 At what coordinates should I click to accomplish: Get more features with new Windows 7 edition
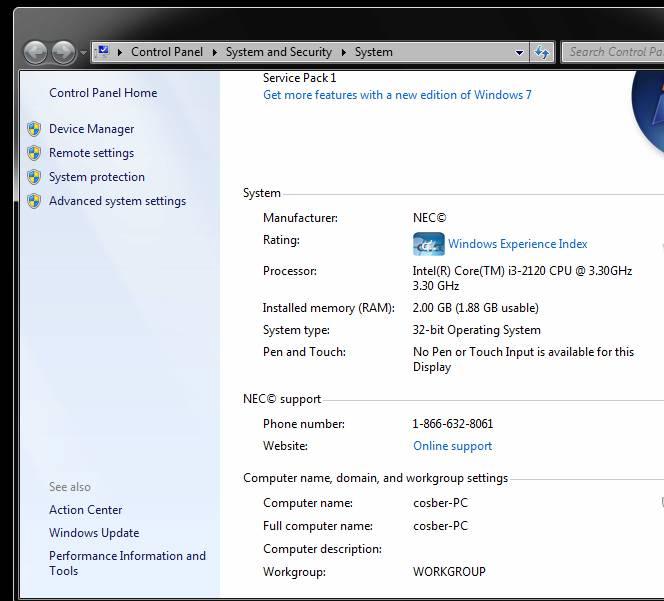(x=397, y=95)
